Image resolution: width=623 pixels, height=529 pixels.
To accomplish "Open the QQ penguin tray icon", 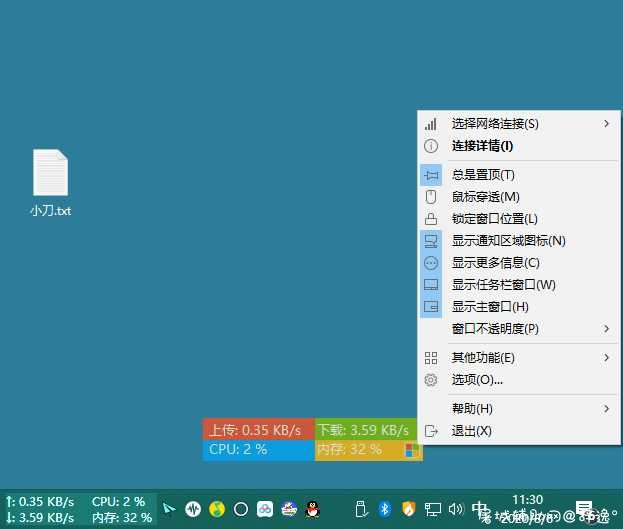I will point(313,509).
